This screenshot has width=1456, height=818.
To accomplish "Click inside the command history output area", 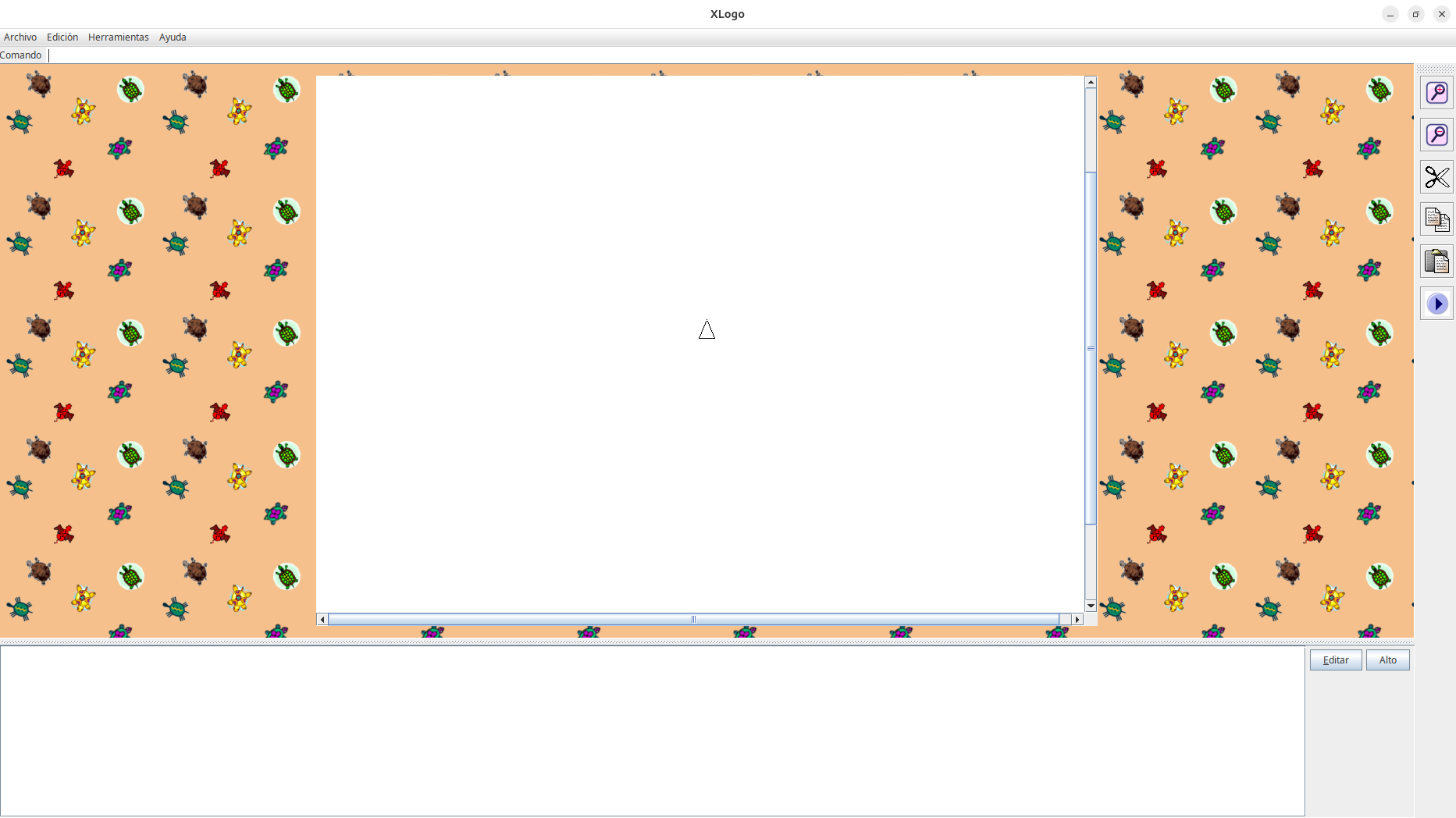I will (652, 731).
